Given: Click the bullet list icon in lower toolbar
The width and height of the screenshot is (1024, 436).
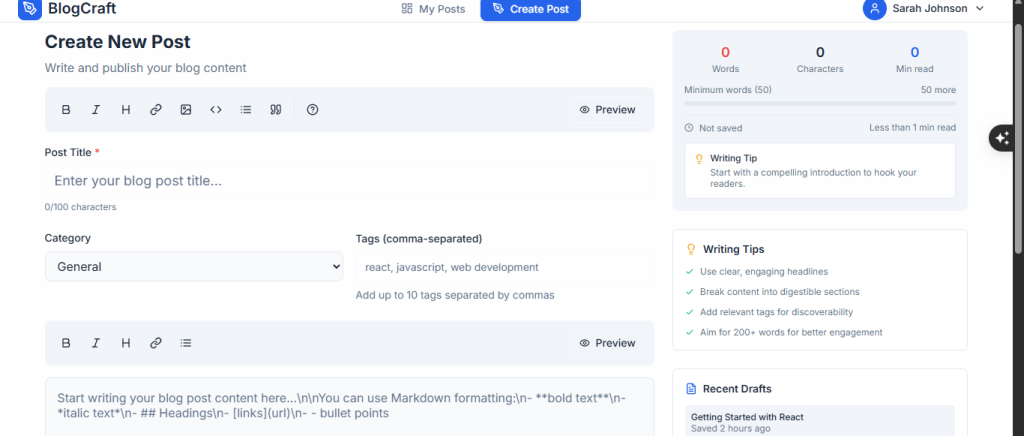Looking at the screenshot, I should (x=186, y=343).
